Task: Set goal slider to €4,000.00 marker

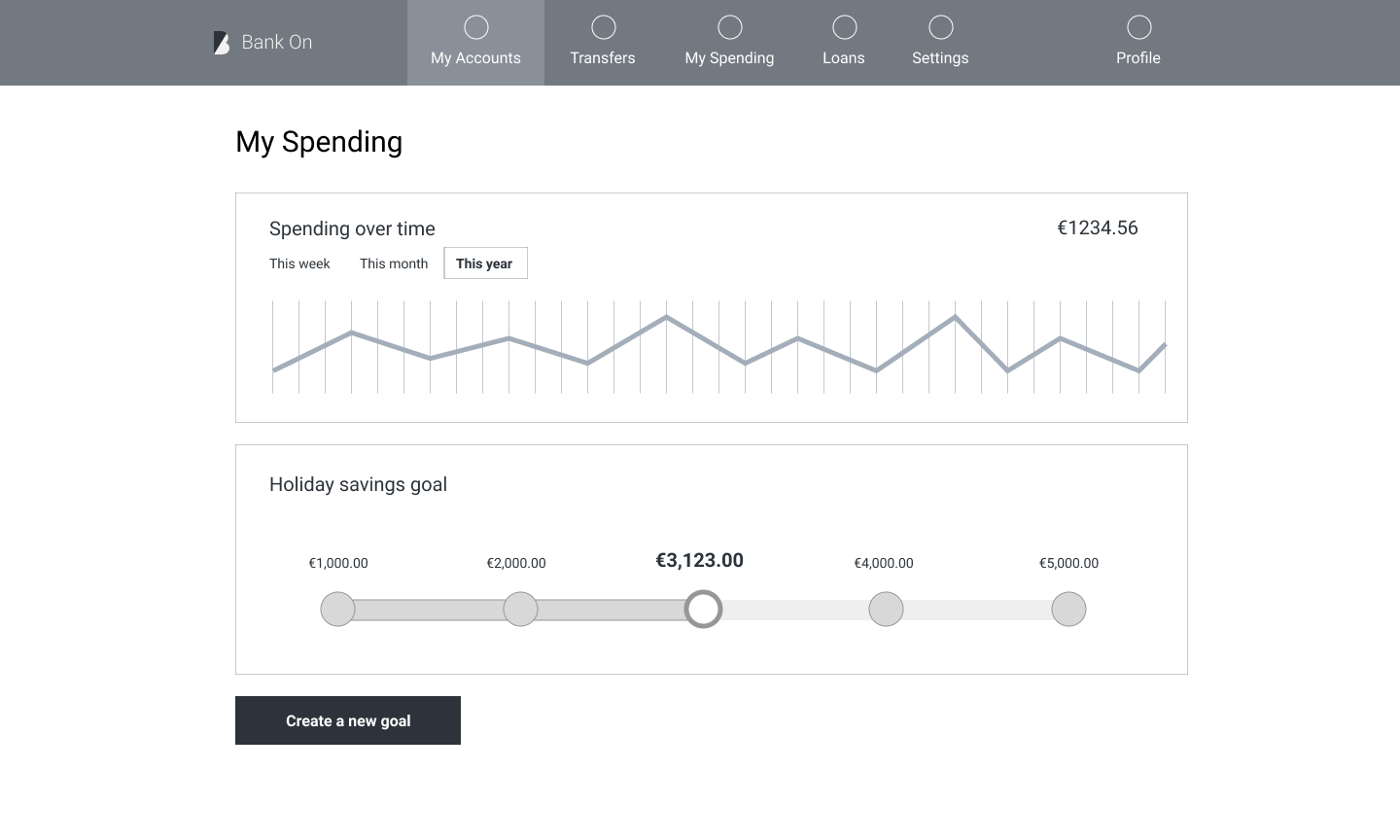Action: (x=886, y=610)
